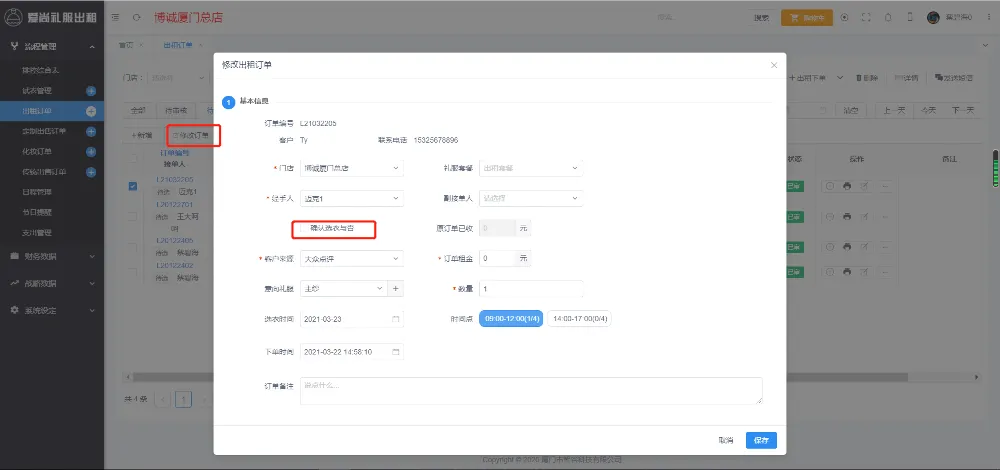Open calendar icon in 选衣时间 field
This screenshot has height=470, width=1000.
click(x=396, y=319)
